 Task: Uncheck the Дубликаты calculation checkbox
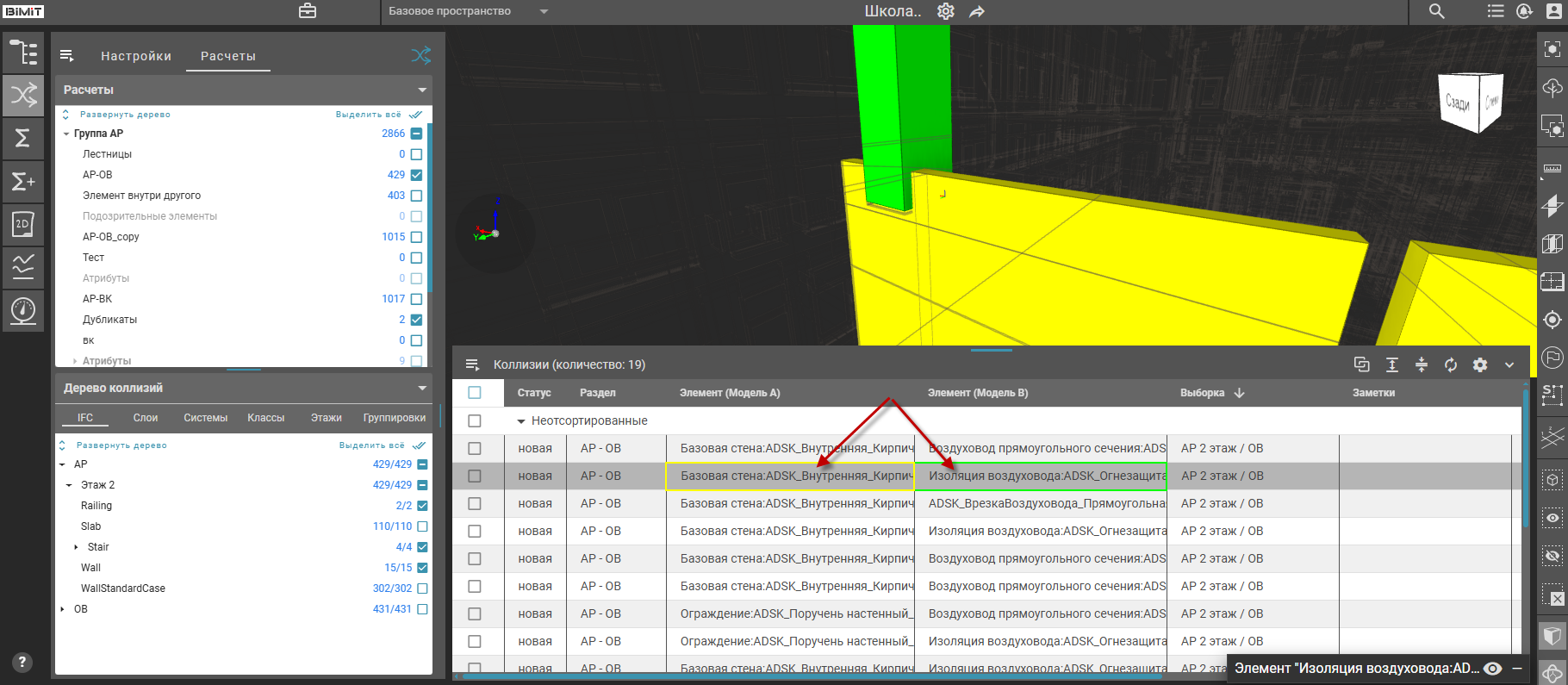(x=416, y=320)
